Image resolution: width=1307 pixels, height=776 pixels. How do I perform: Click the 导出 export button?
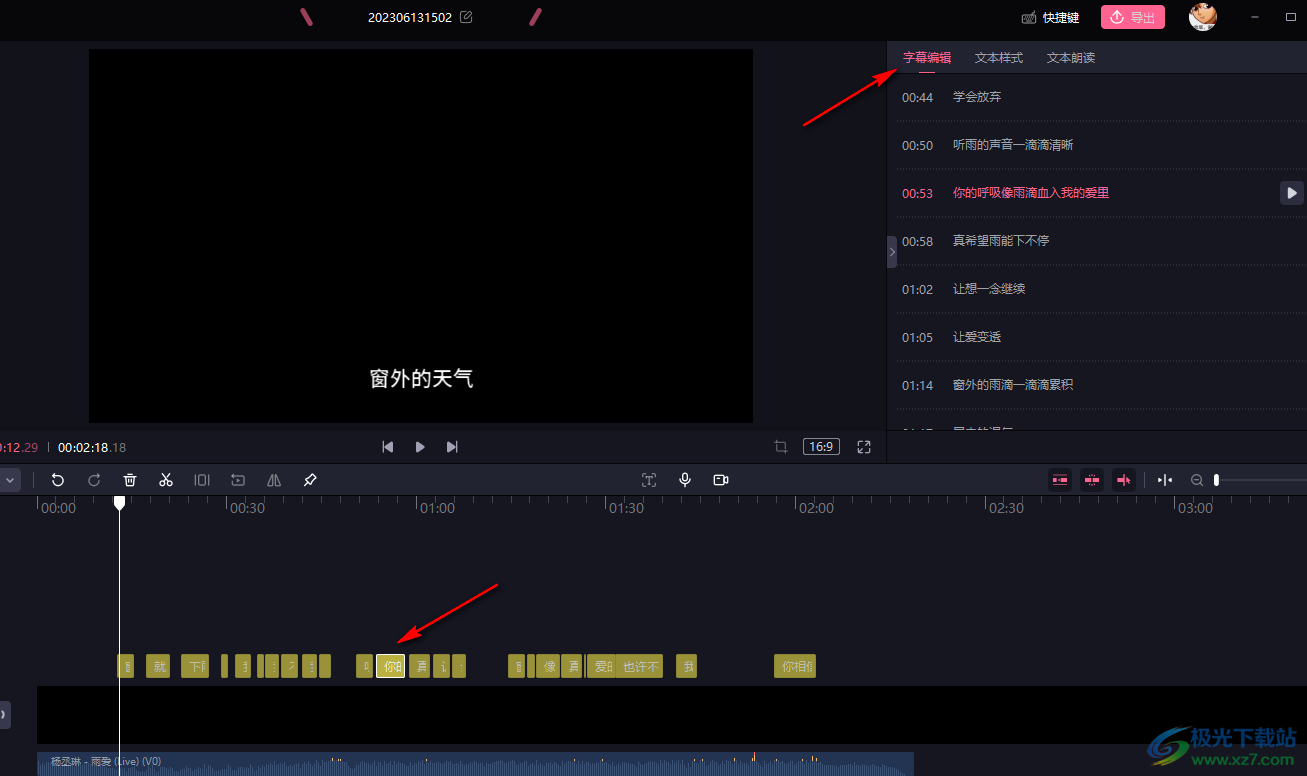[x=1133, y=17]
